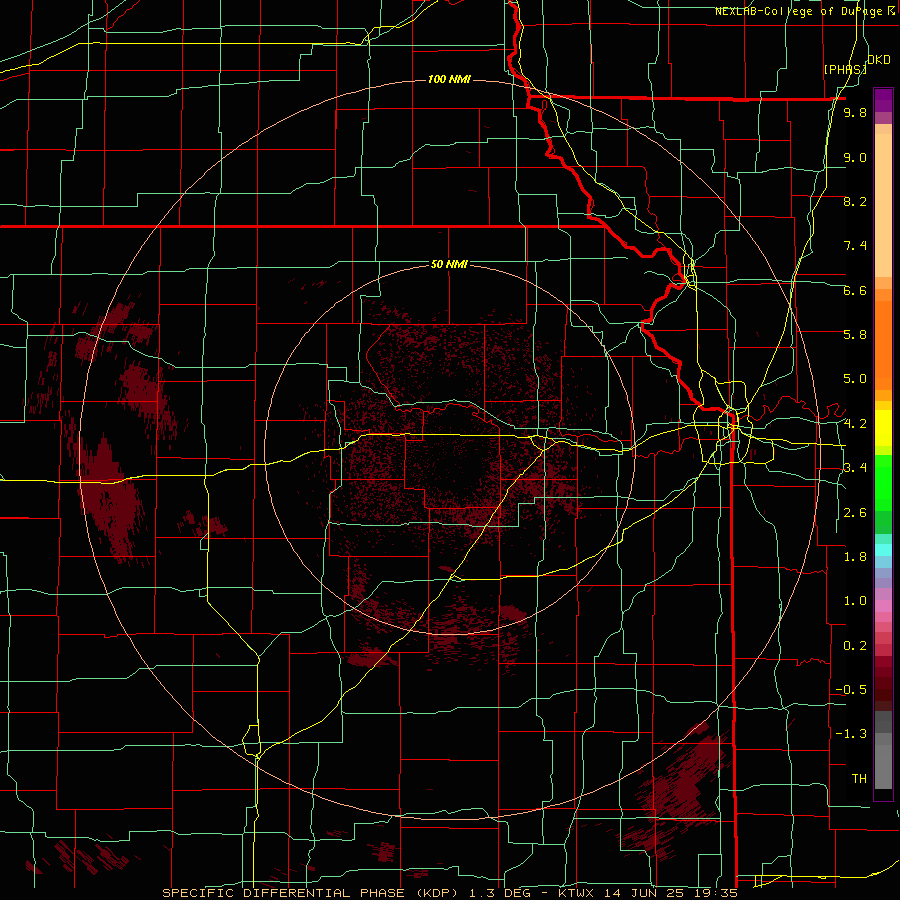Click the 50 NMI range ring label

449,264
